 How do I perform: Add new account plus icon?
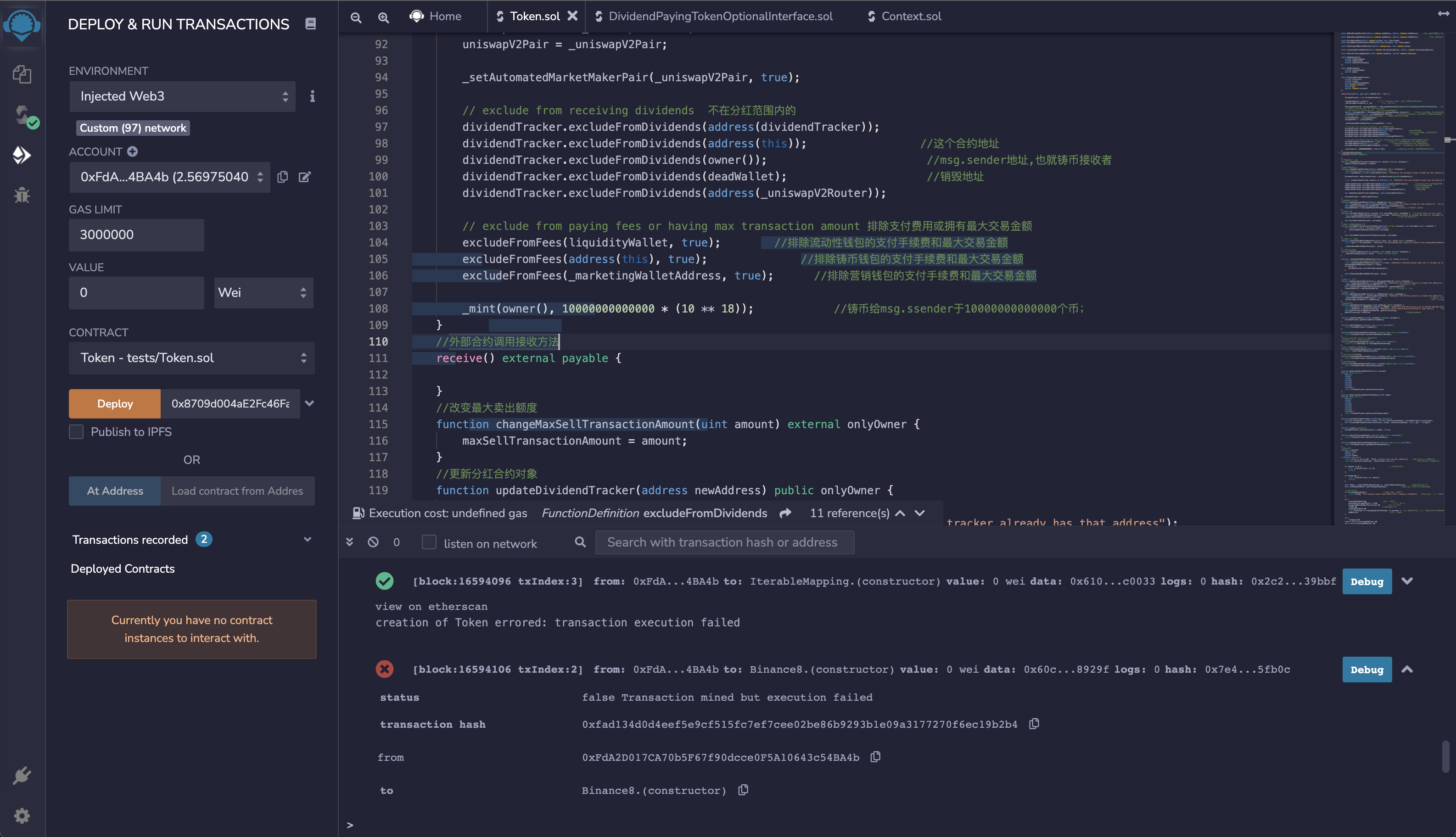pos(132,152)
